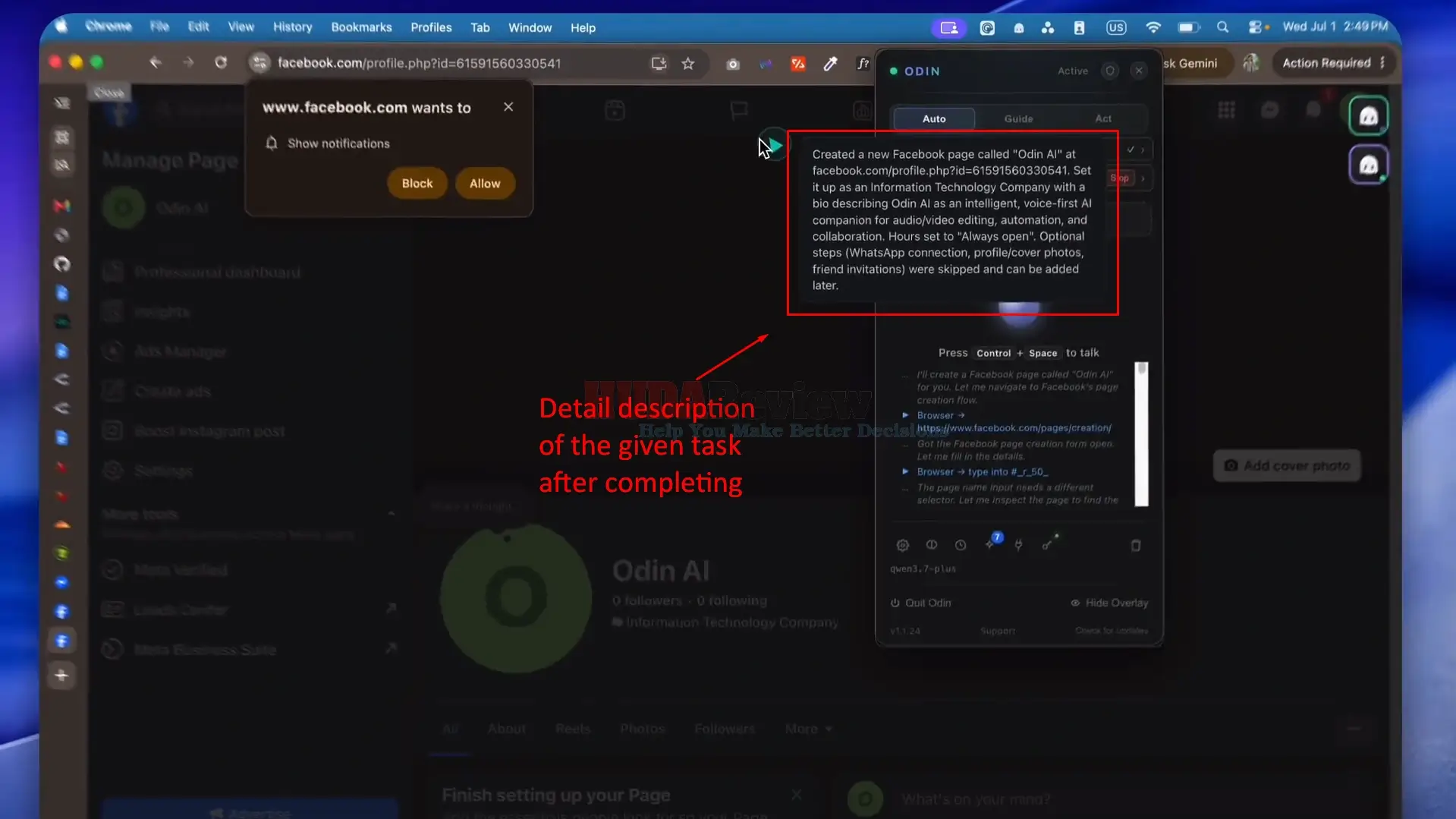
Task: Click the upper Odin ghost icon at right
Action: [1368, 116]
